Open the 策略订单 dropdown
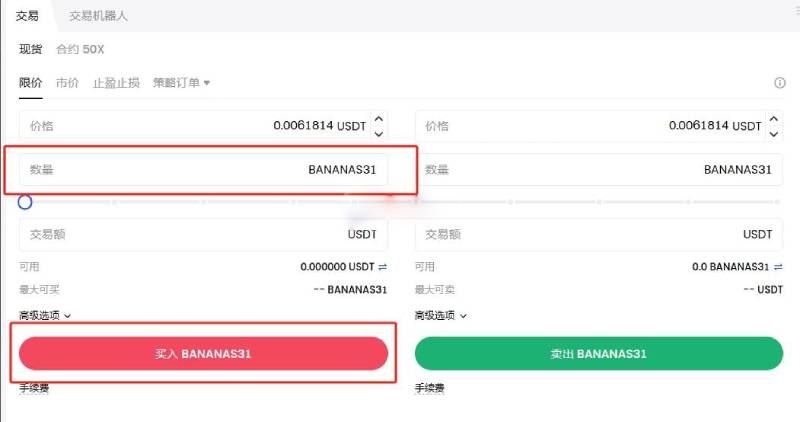 (x=181, y=83)
